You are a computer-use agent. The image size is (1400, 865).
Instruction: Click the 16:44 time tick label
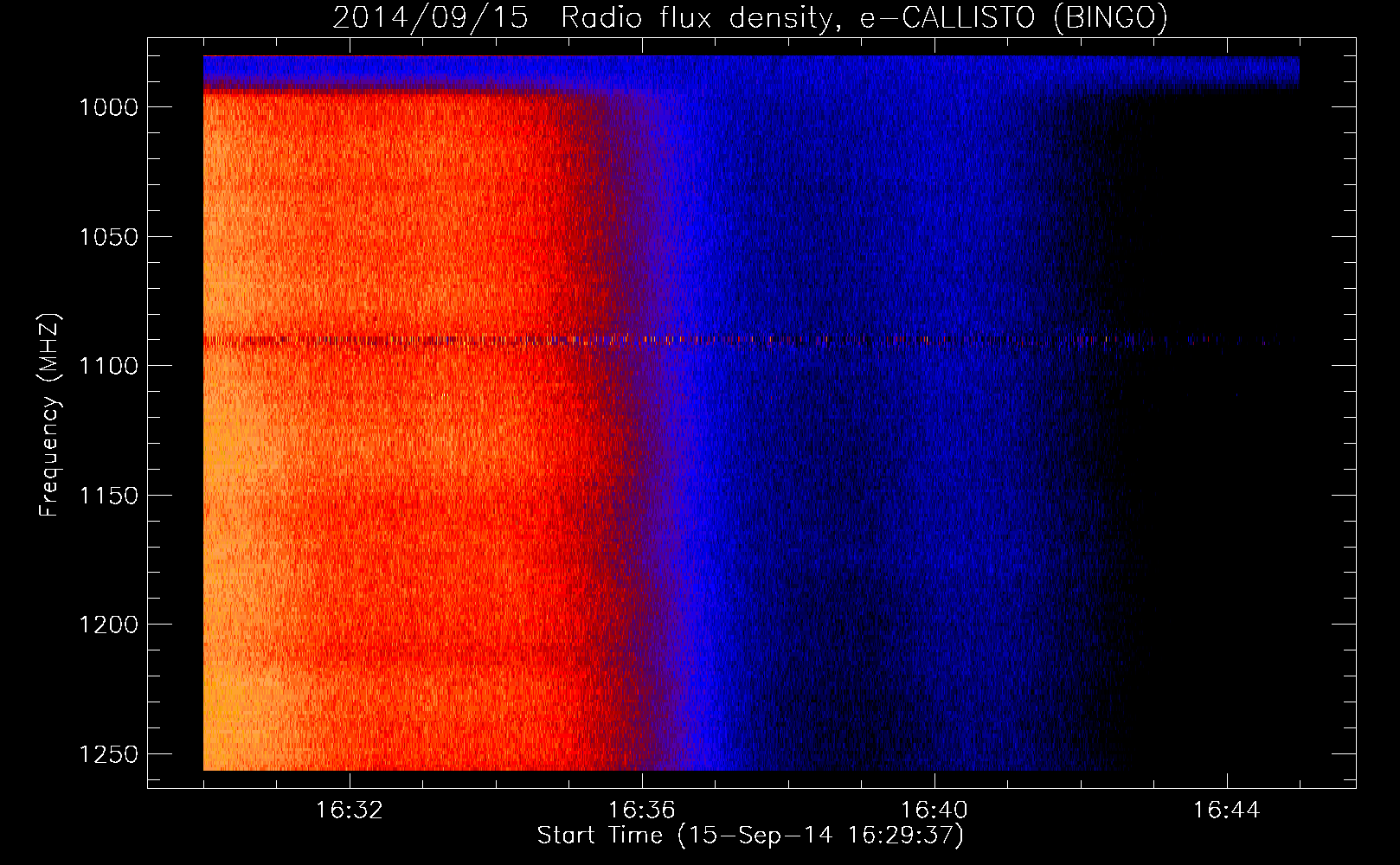1227,811
